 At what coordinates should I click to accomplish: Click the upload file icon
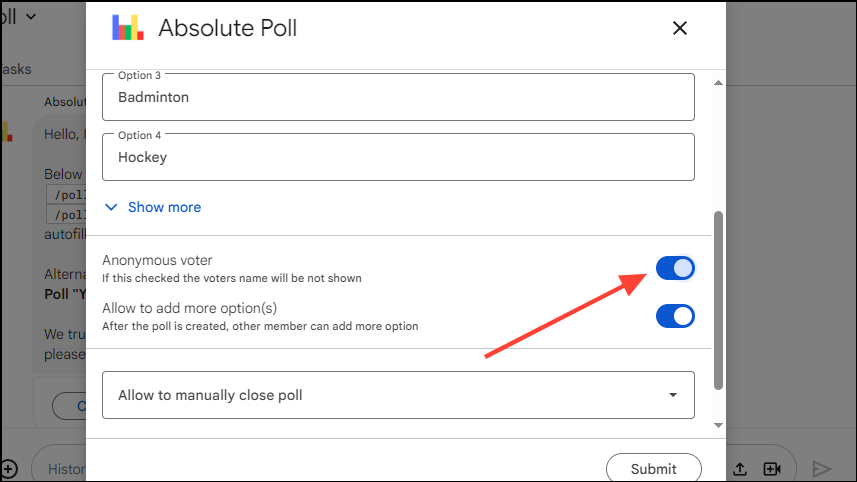click(x=740, y=468)
